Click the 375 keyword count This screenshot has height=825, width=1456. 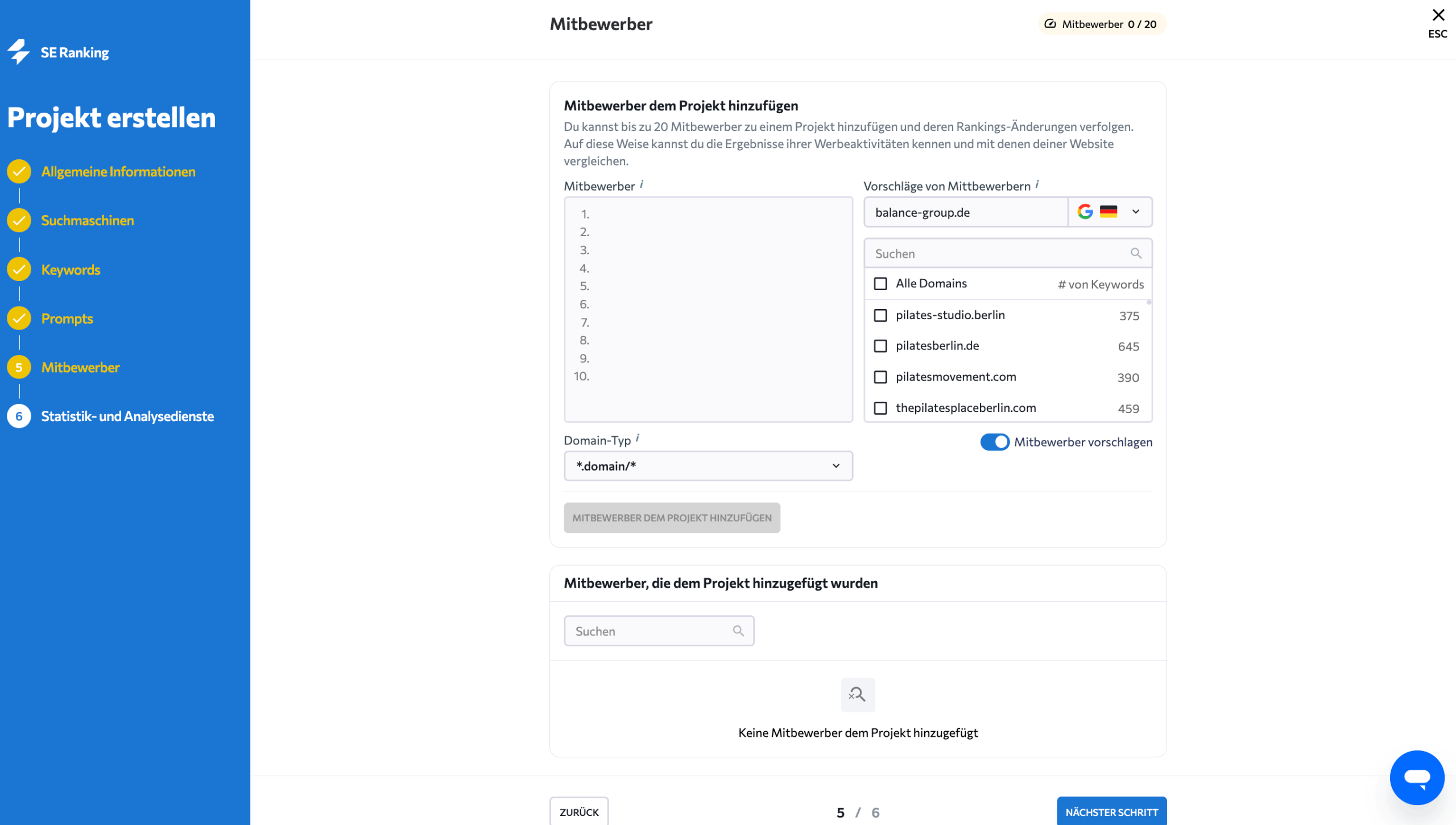[1129, 316]
